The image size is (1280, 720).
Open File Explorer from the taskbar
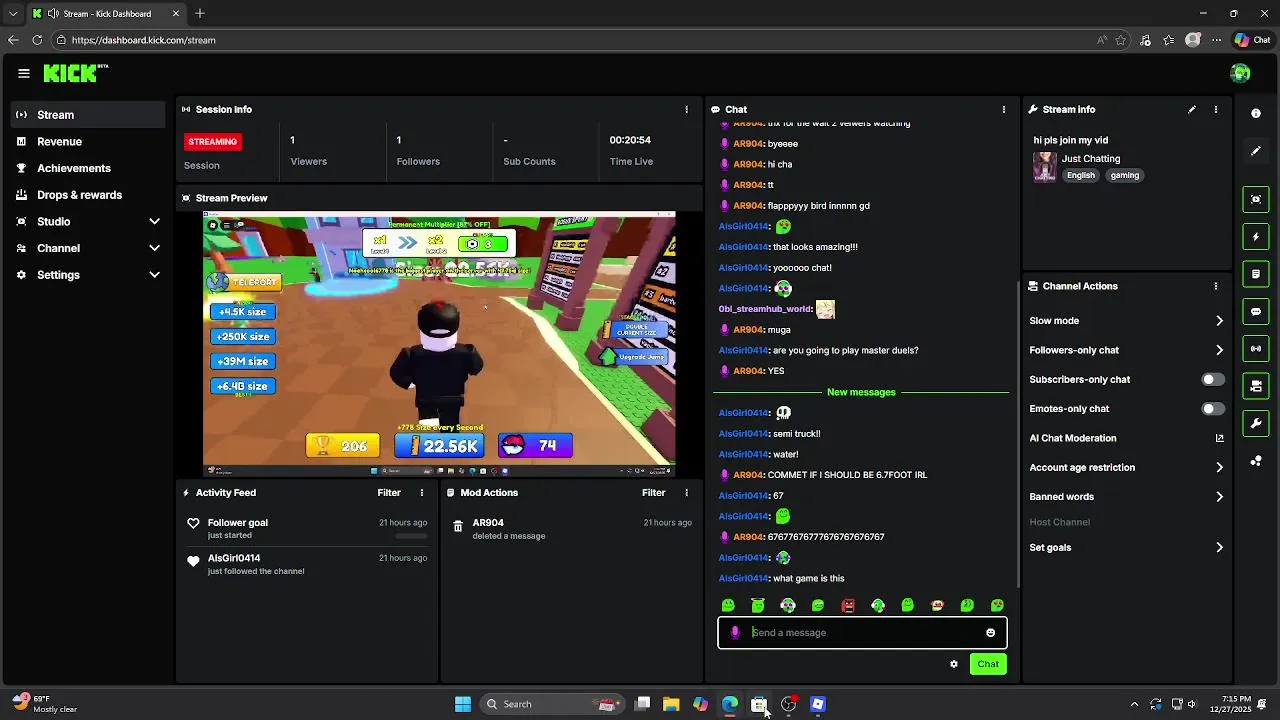[671, 704]
